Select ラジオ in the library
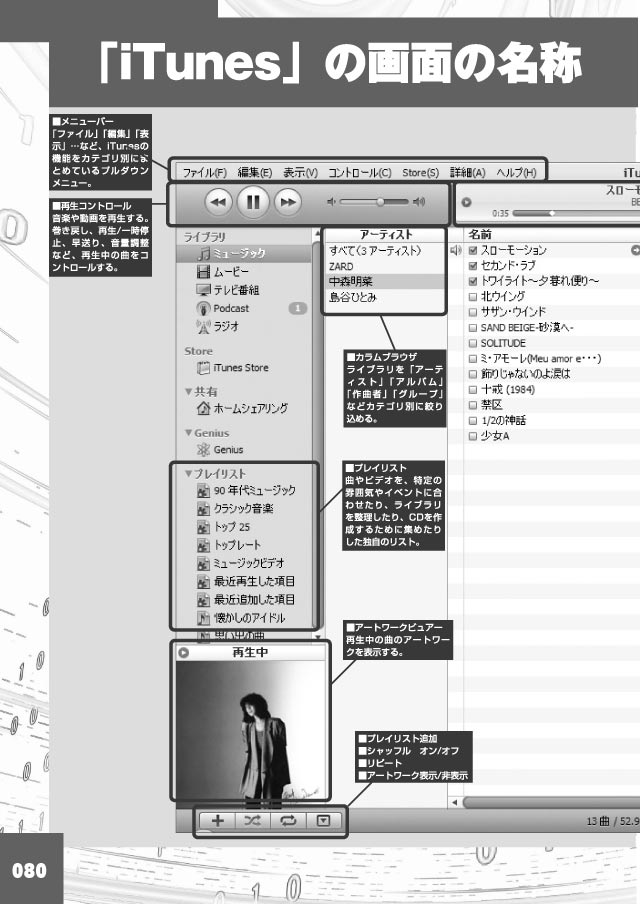This screenshot has height=904, width=640. (x=225, y=327)
